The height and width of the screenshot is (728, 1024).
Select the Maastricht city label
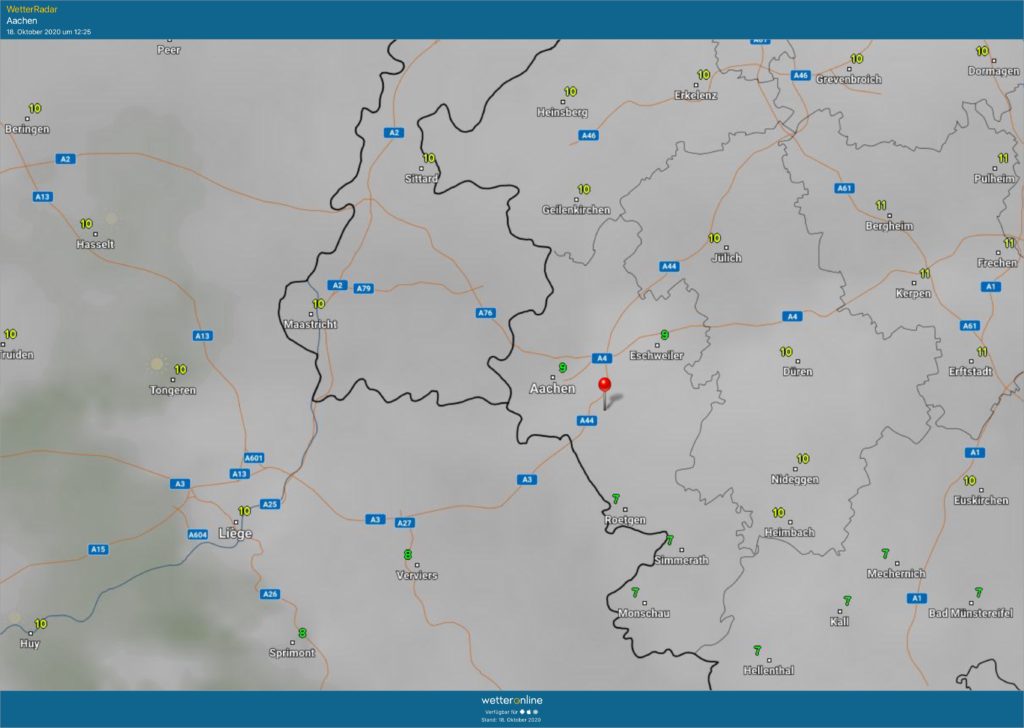pyautogui.click(x=310, y=324)
